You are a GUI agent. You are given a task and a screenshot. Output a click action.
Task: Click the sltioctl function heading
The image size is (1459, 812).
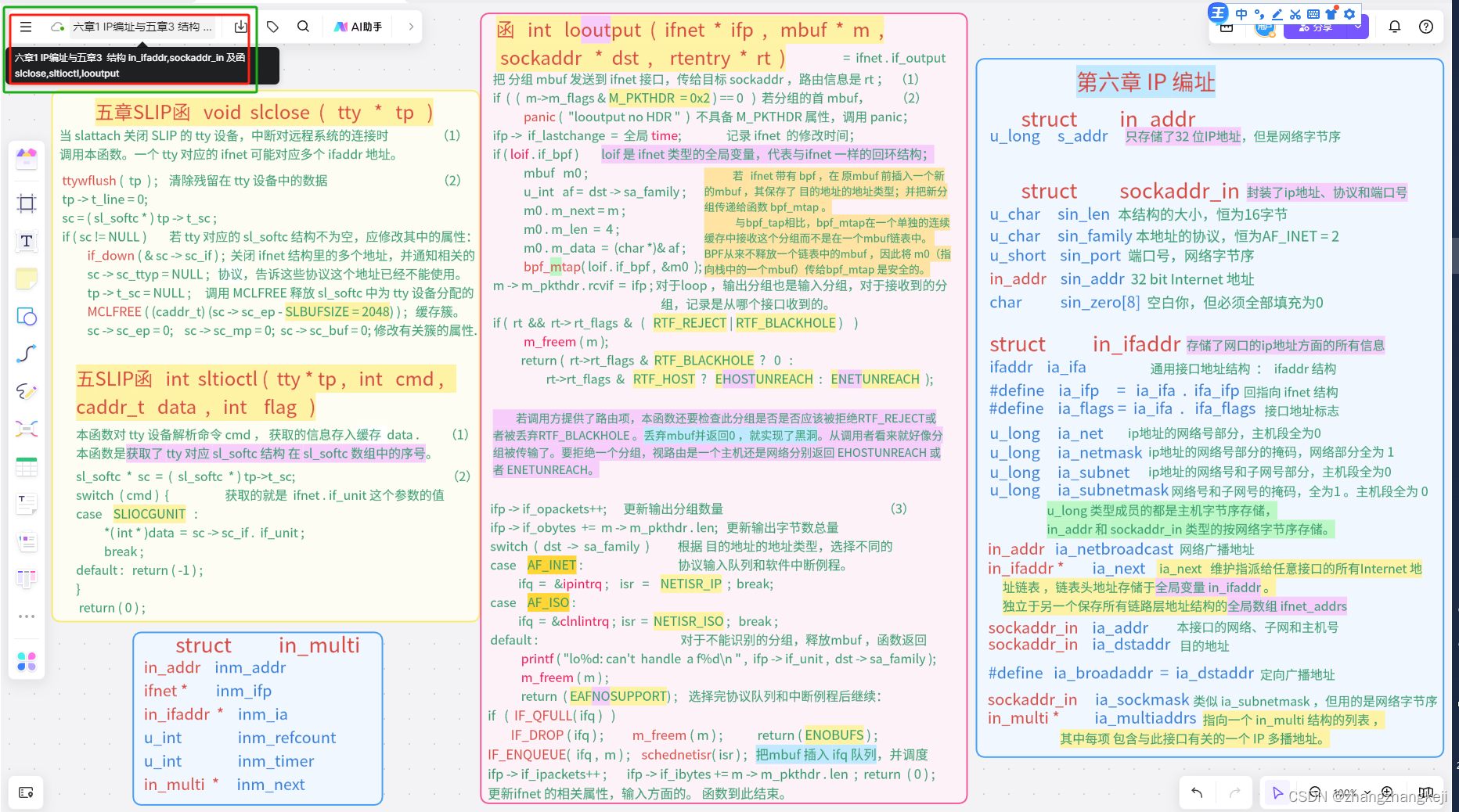coord(266,393)
